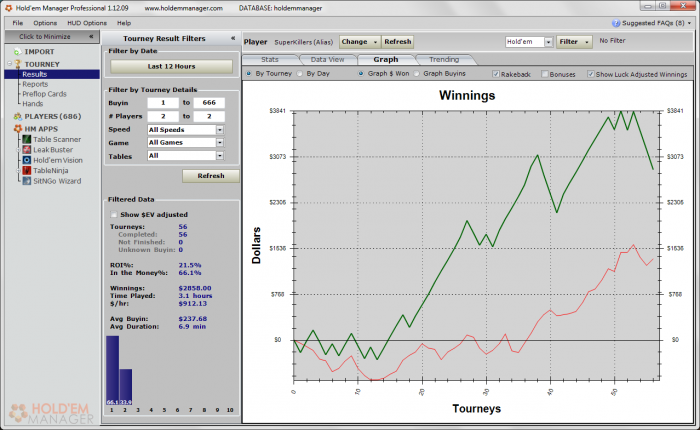This screenshot has height=430, width=700.
Task: Click the Suggested FAQs help icon
Action: [x=616, y=23]
